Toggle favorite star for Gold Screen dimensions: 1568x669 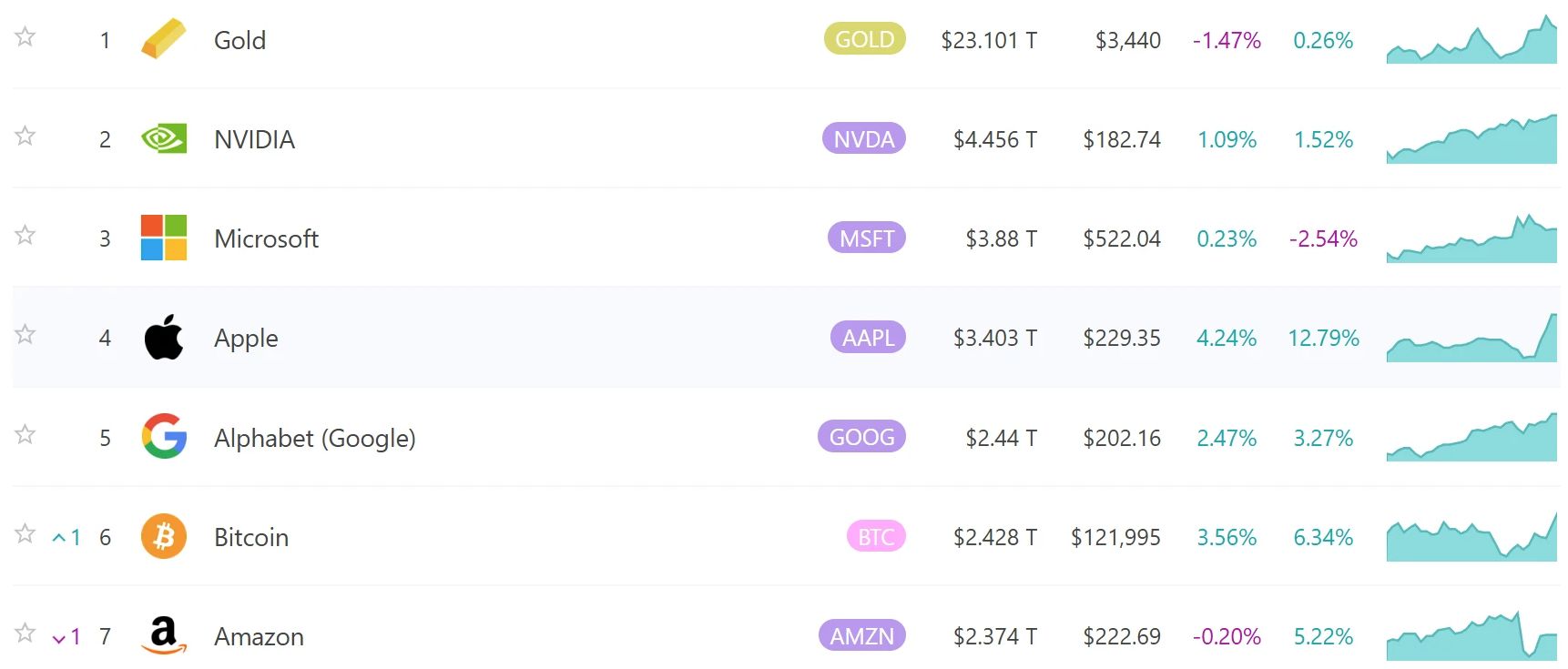click(x=25, y=37)
